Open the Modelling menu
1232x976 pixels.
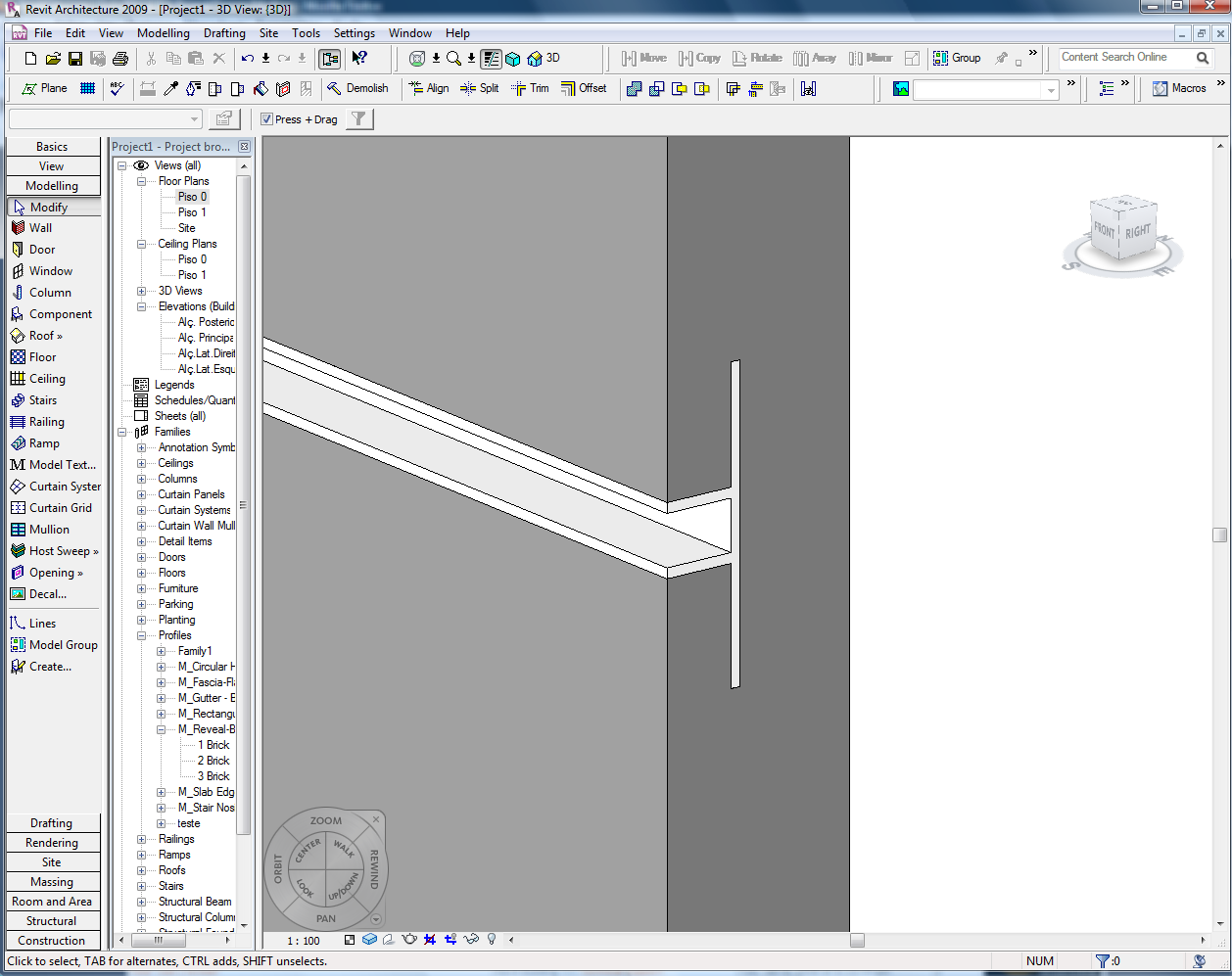[164, 33]
